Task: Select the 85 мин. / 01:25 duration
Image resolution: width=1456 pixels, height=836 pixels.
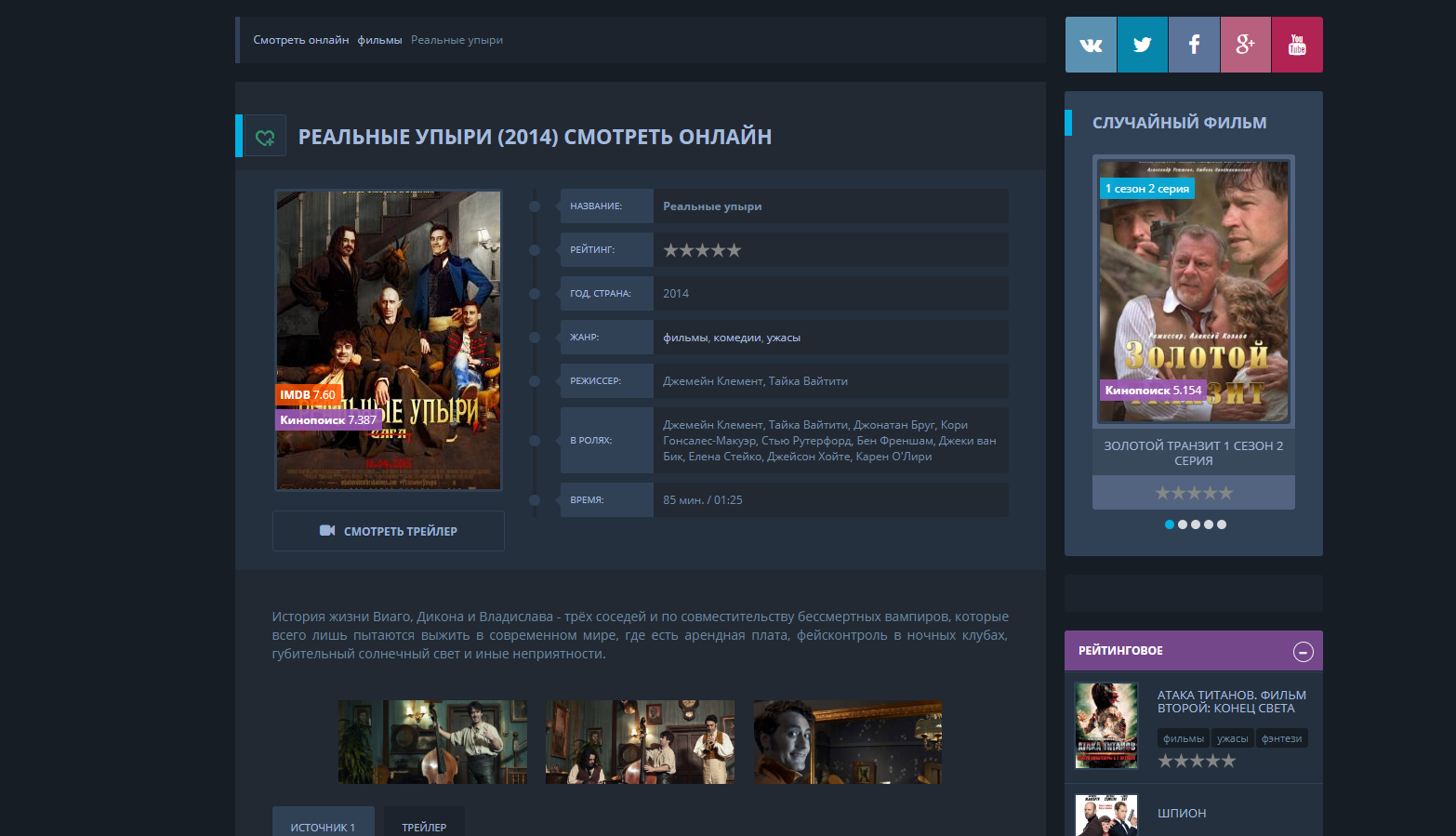Action: pyautogui.click(x=703, y=500)
